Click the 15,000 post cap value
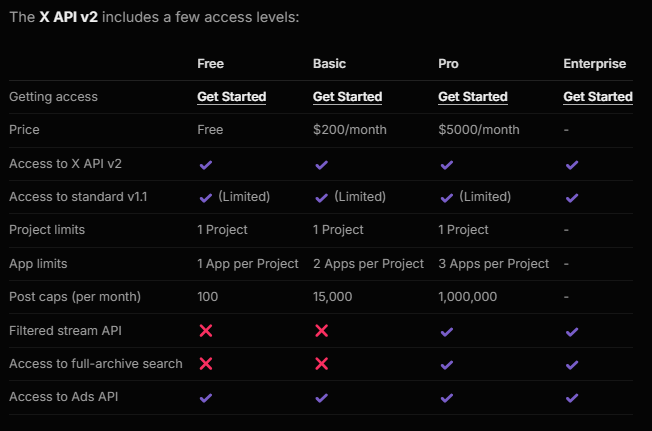Image resolution: width=652 pixels, height=431 pixels. [x=332, y=297]
